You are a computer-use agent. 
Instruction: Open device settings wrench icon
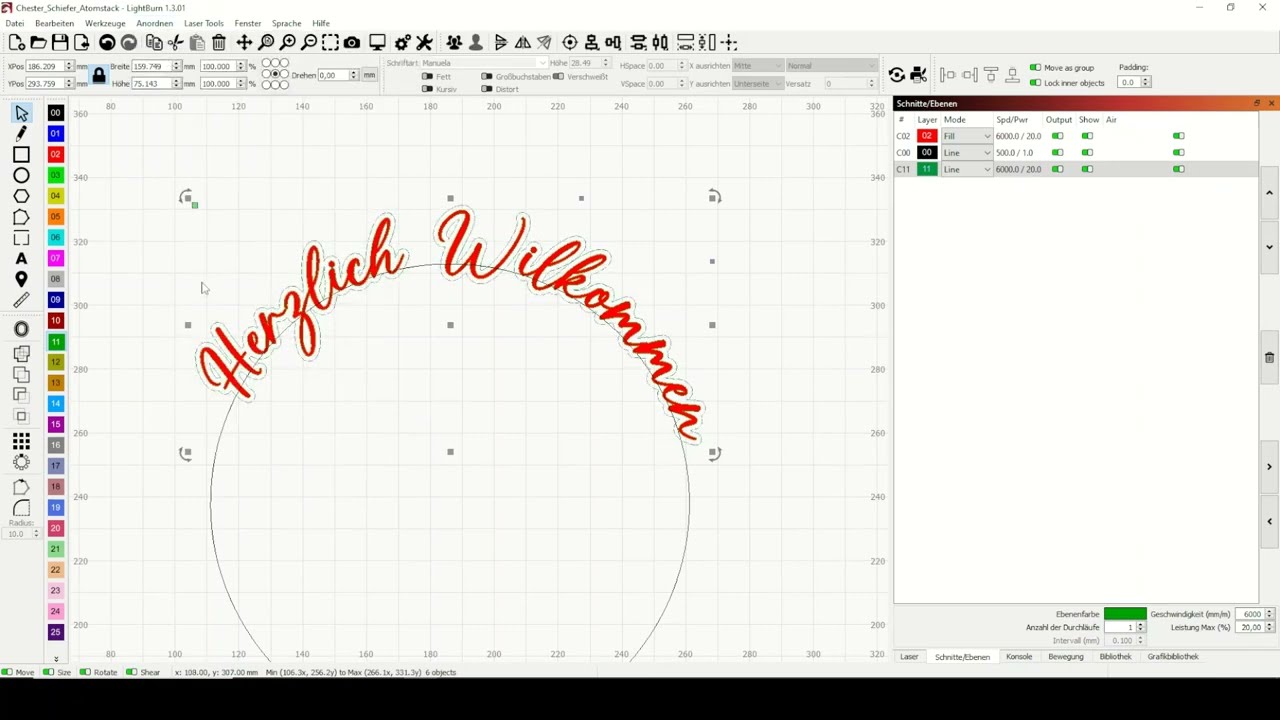[424, 42]
